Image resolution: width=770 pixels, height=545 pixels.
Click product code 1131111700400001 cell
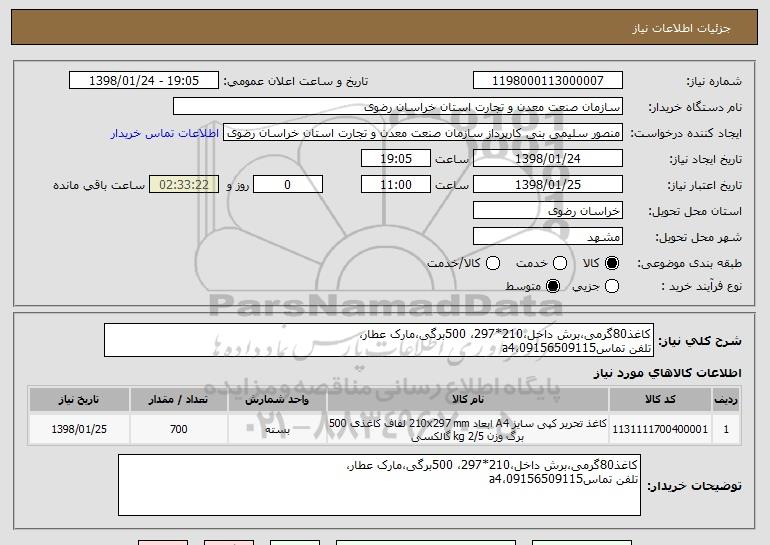click(x=660, y=429)
